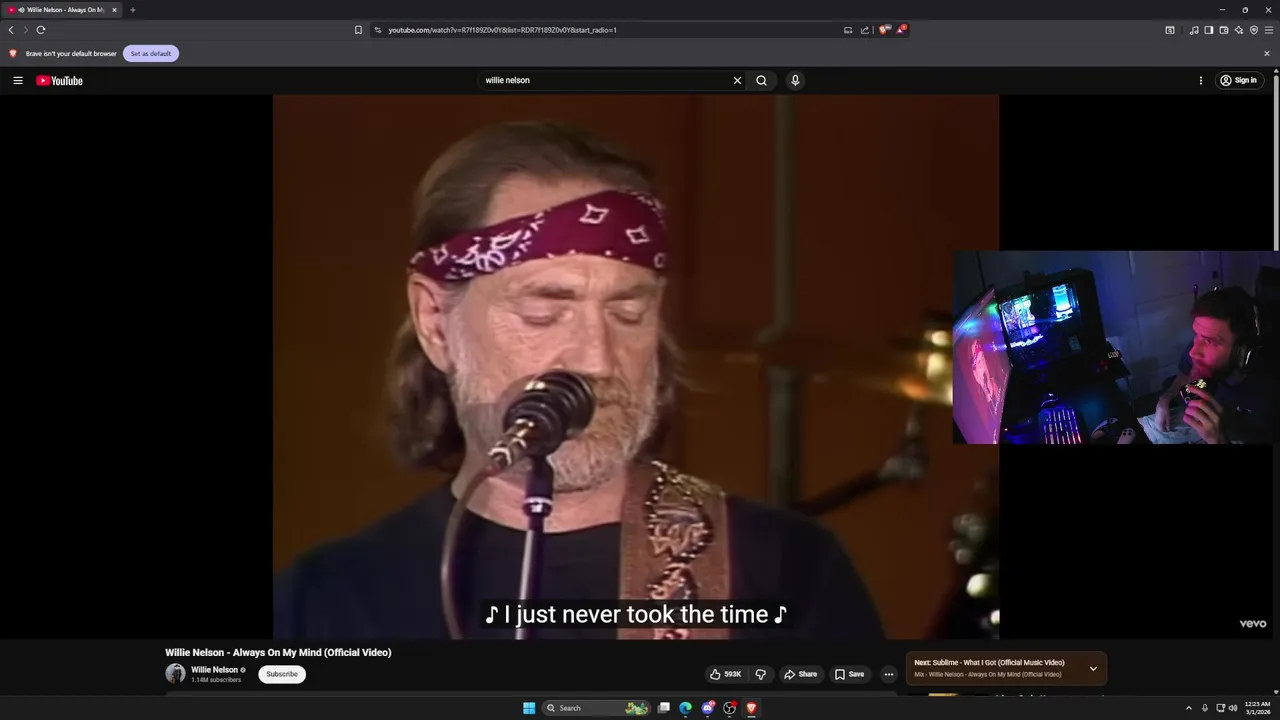Set Brave as default browser

click(x=151, y=53)
